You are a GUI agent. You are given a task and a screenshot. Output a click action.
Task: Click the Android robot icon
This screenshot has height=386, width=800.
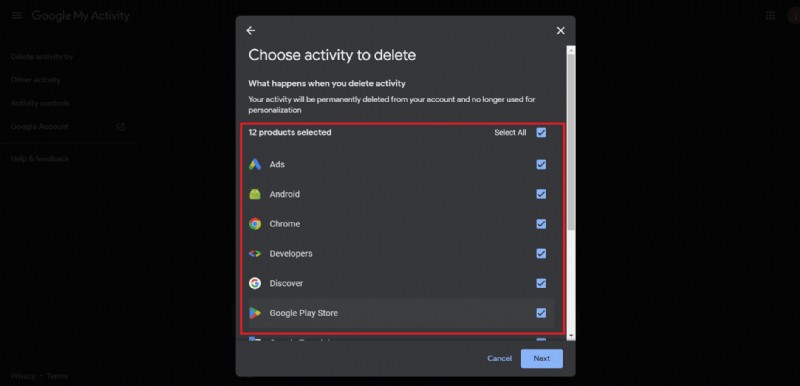click(255, 194)
